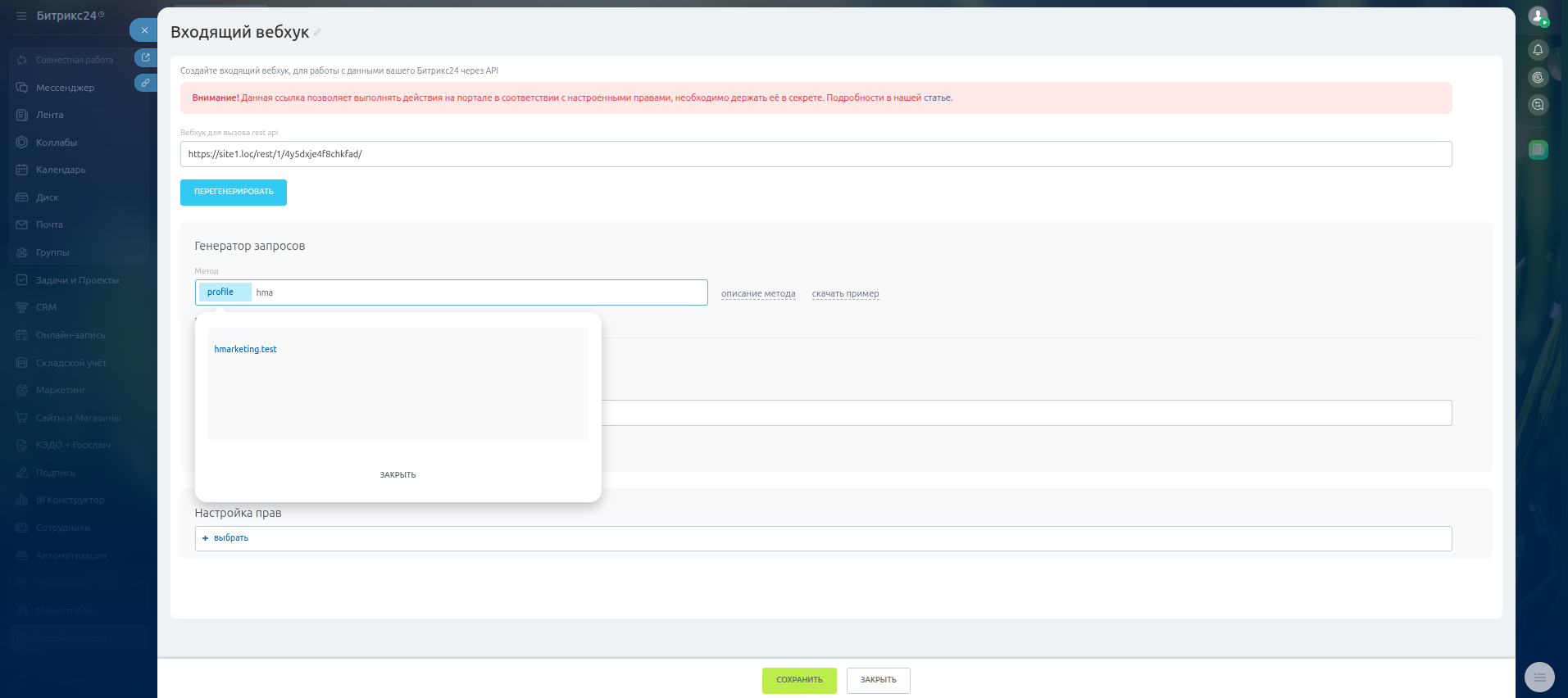The image size is (1568, 698).
Task: Go to Календарь in the left menu
Action: coord(61,170)
